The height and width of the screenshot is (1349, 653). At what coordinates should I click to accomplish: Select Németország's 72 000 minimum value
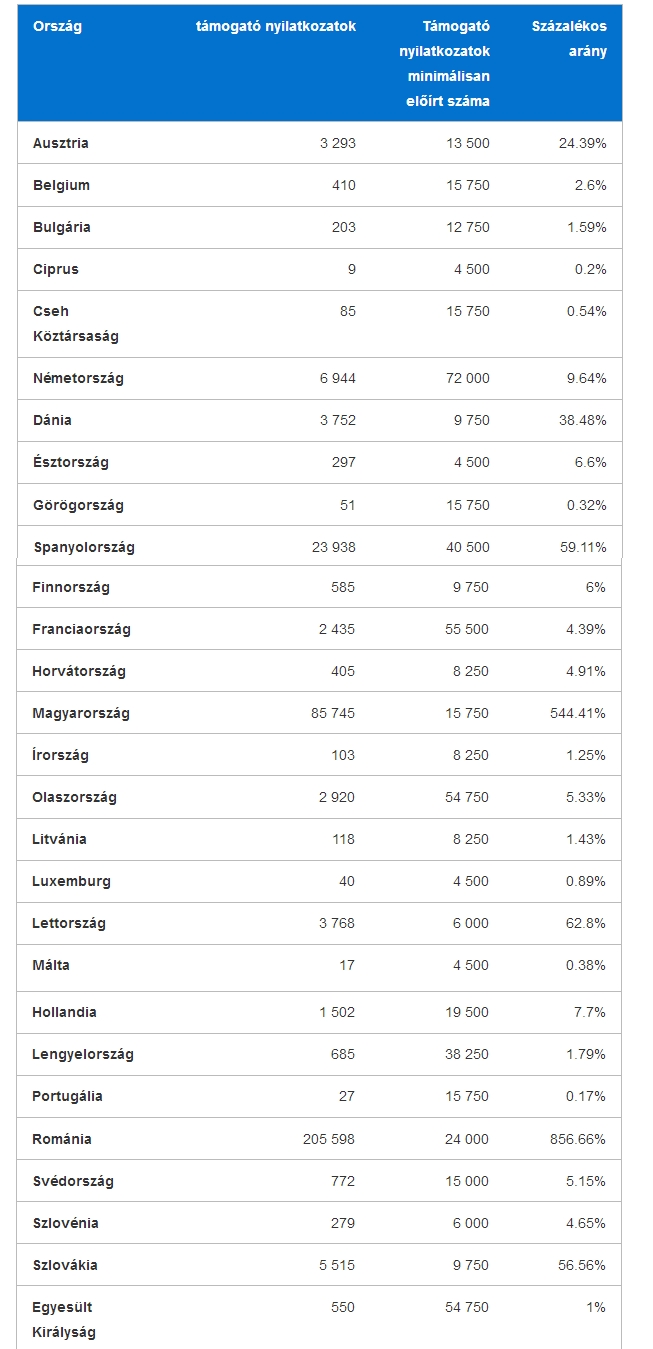click(x=467, y=378)
